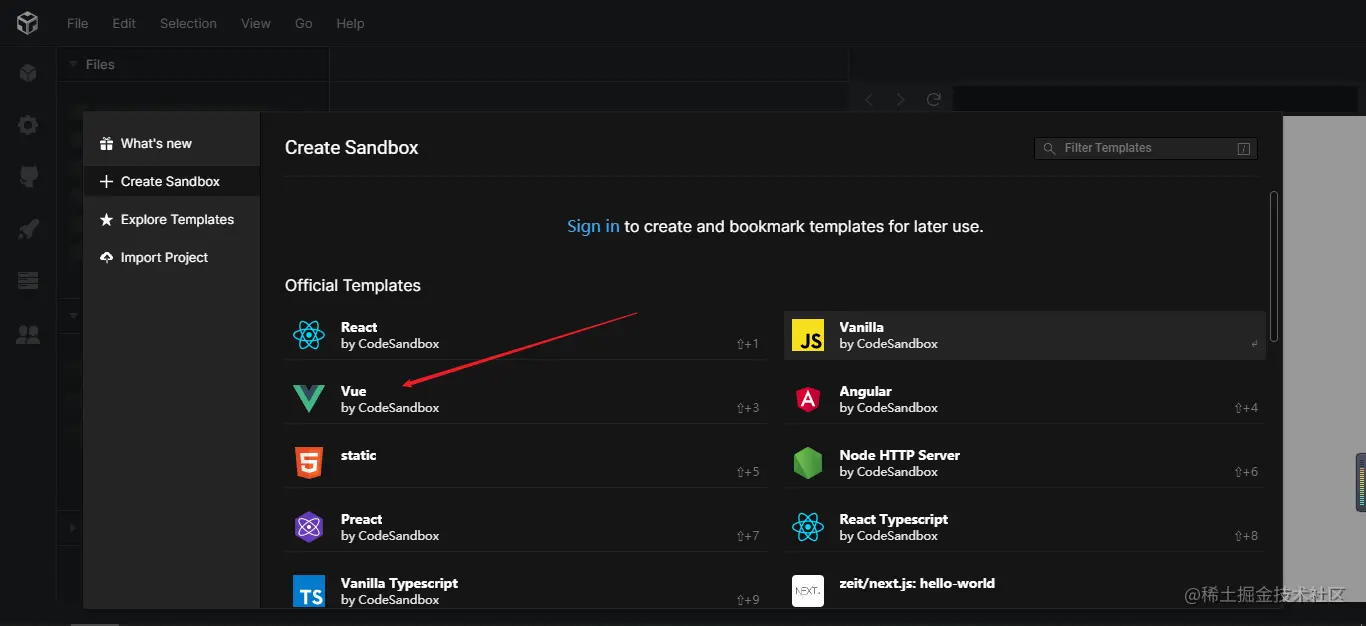
Task: Click the Angular template logo
Action: tap(808, 399)
